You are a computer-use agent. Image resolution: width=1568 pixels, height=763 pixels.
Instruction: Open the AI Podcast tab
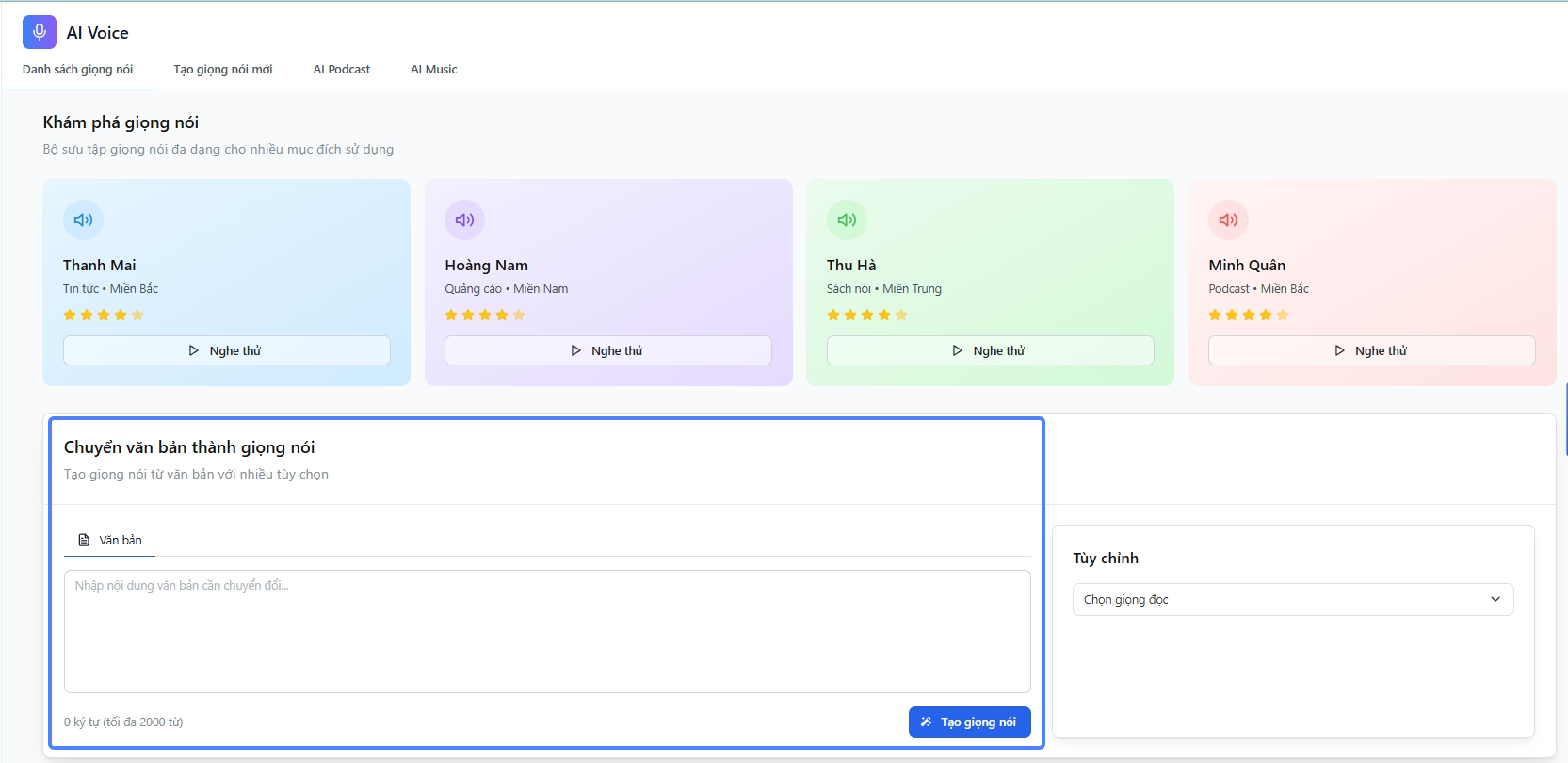[x=341, y=70]
